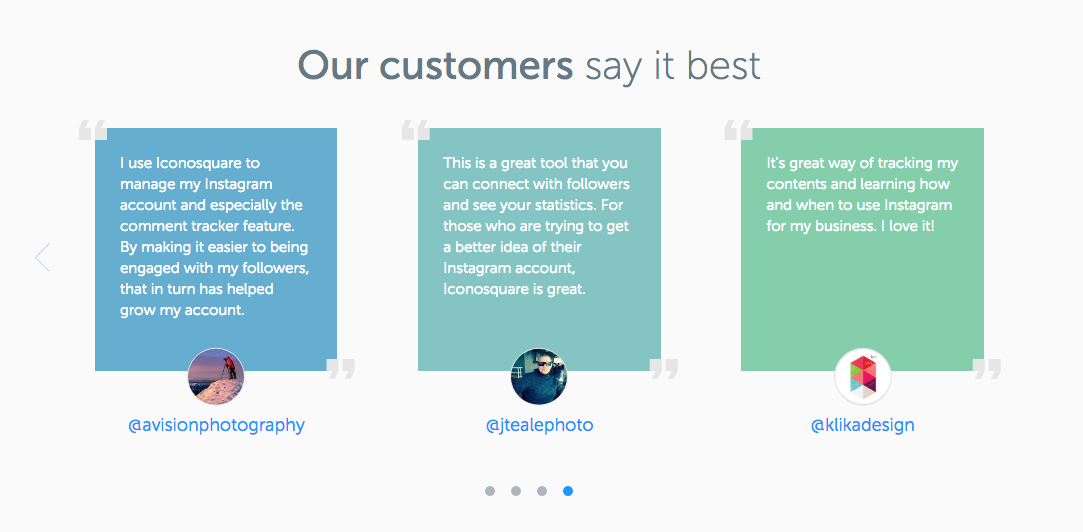
Task: Visit the @klikadesign profile link
Action: [862, 425]
